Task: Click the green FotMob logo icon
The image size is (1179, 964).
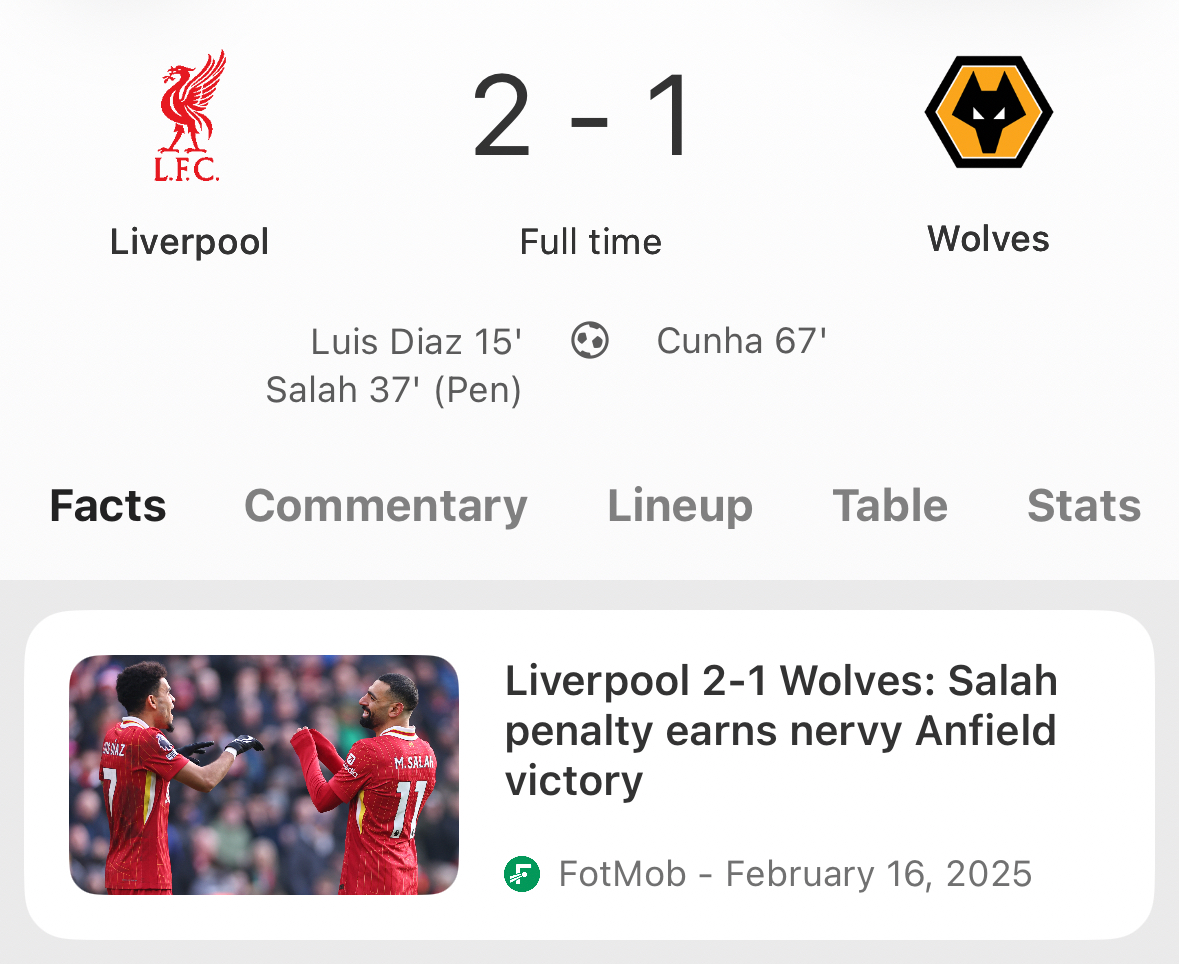Action: point(522,874)
